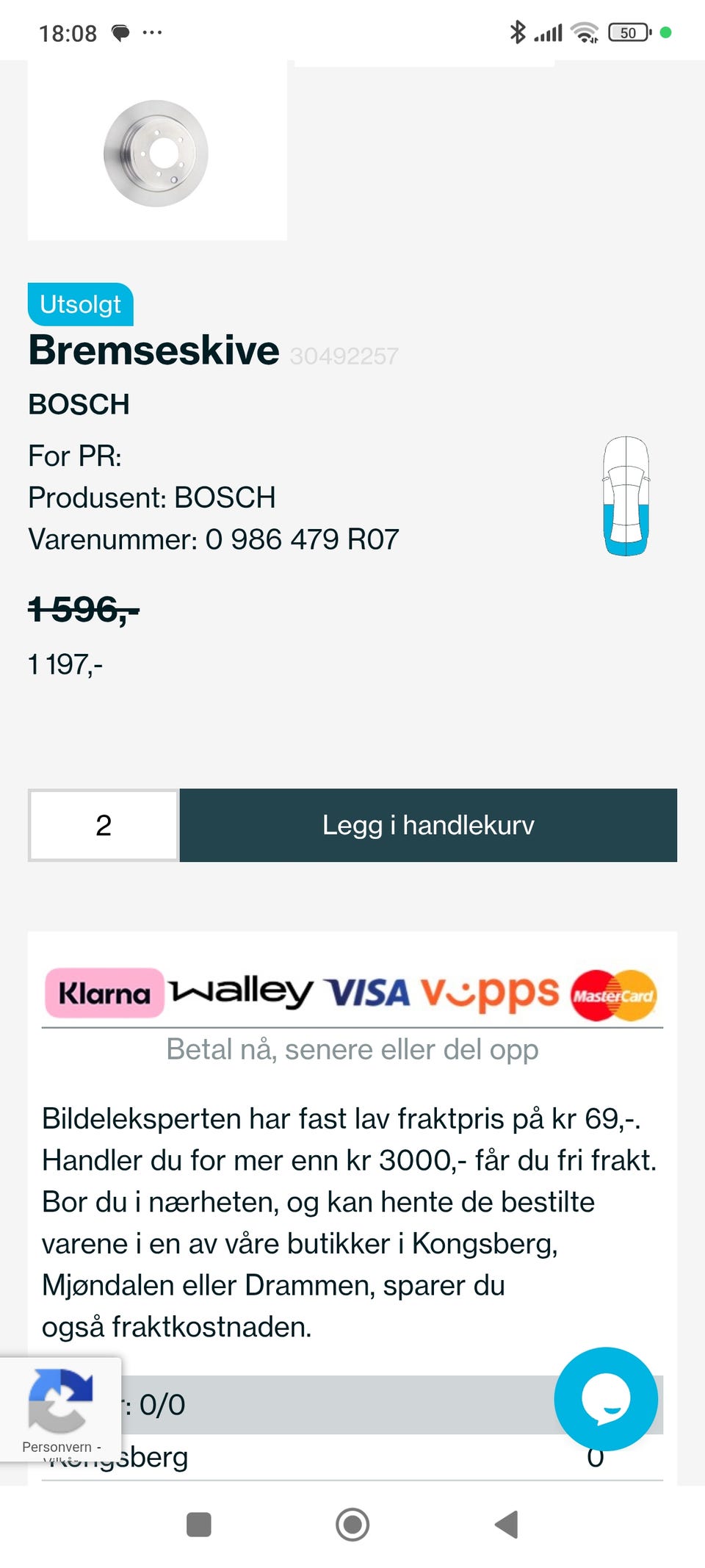The image size is (705, 1568).
Task: Click the Klarna payment logo
Action: [104, 993]
